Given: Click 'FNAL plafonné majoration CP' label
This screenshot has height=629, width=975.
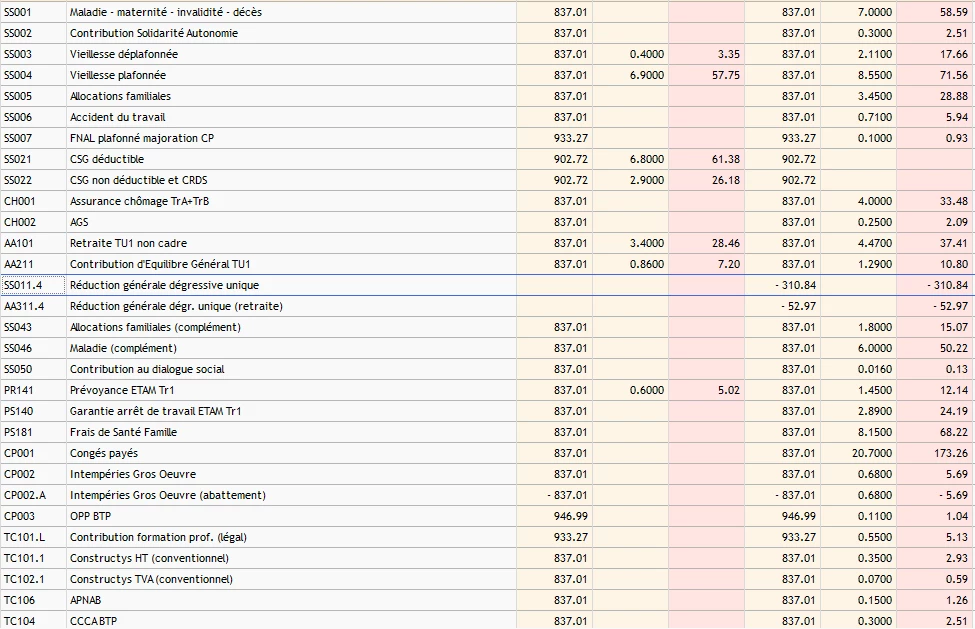Looking at the screenshot, I should pos(142,139).
